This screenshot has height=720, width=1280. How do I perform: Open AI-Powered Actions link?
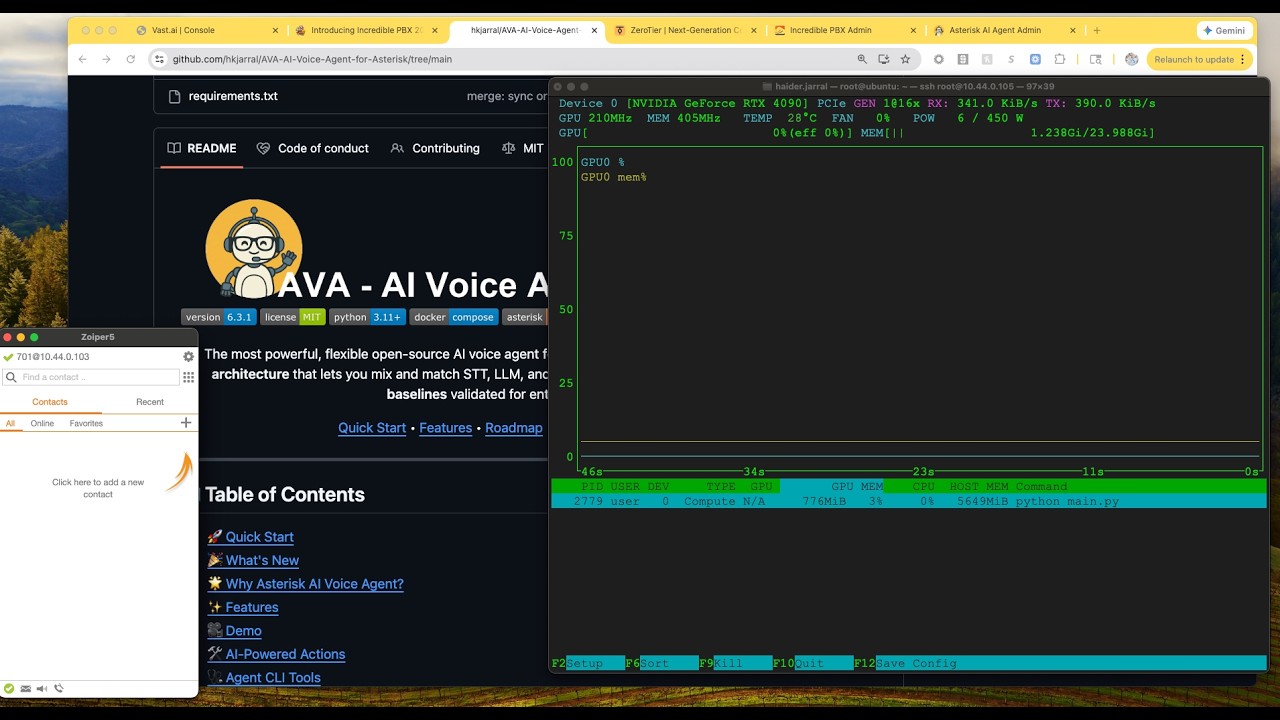285,654
